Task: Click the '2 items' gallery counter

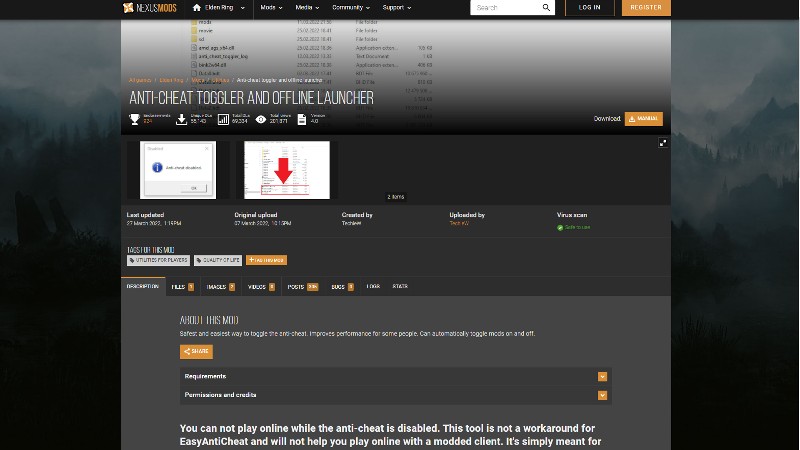Action: [x=395, y=197]
